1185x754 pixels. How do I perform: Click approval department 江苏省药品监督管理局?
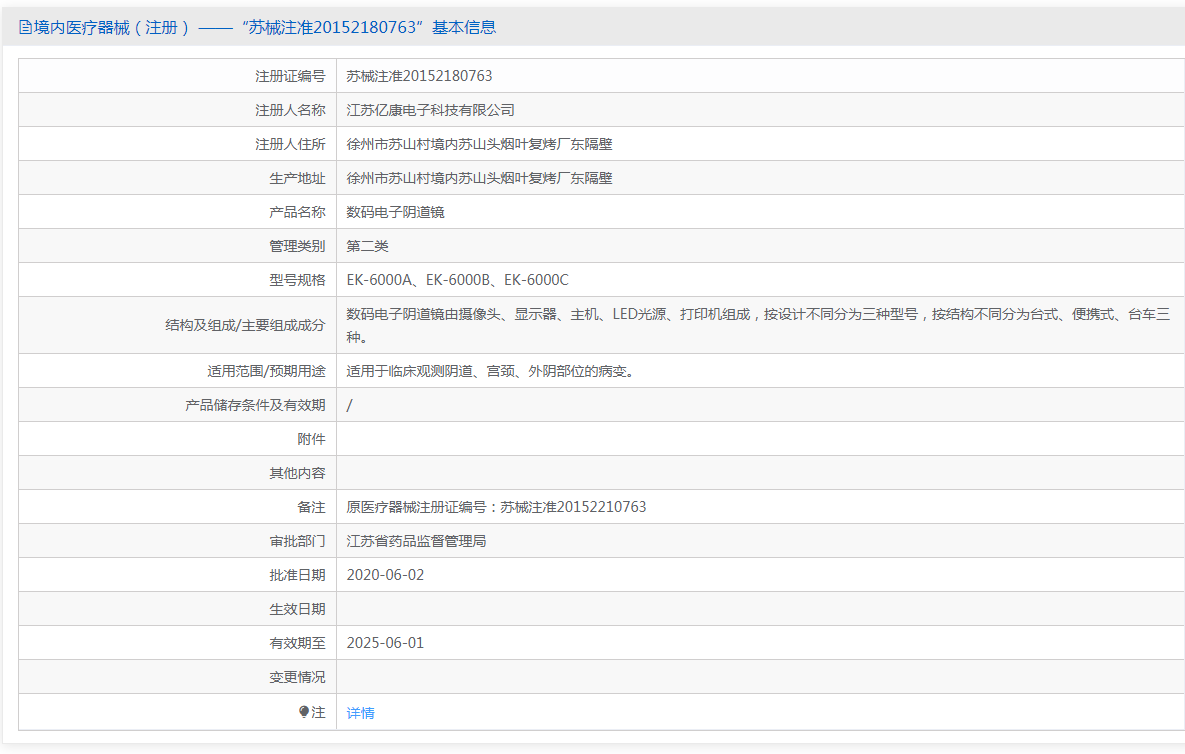pyautogui.click(x=416, y=541)
